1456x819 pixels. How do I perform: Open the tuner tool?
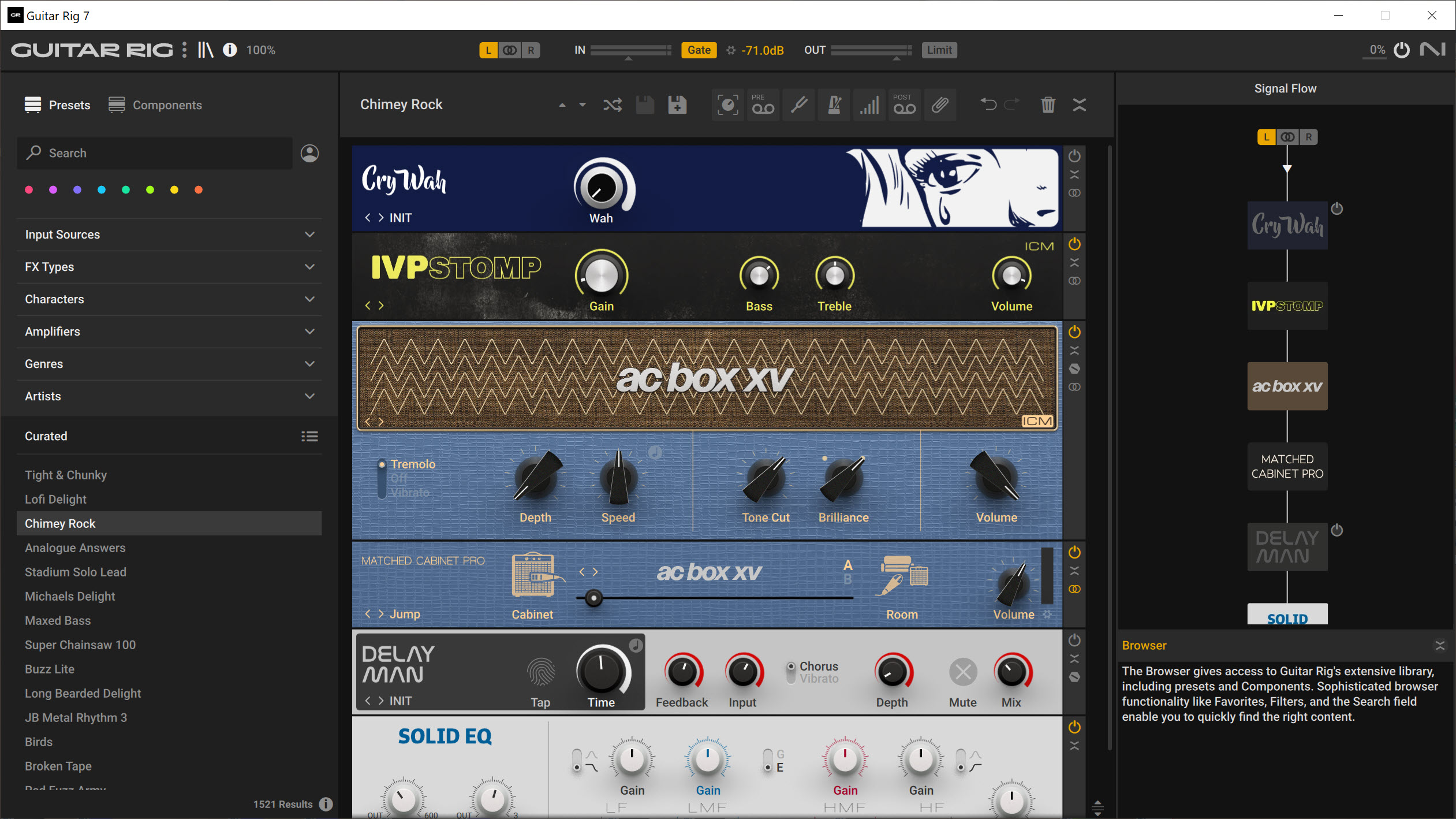point(799,105)
